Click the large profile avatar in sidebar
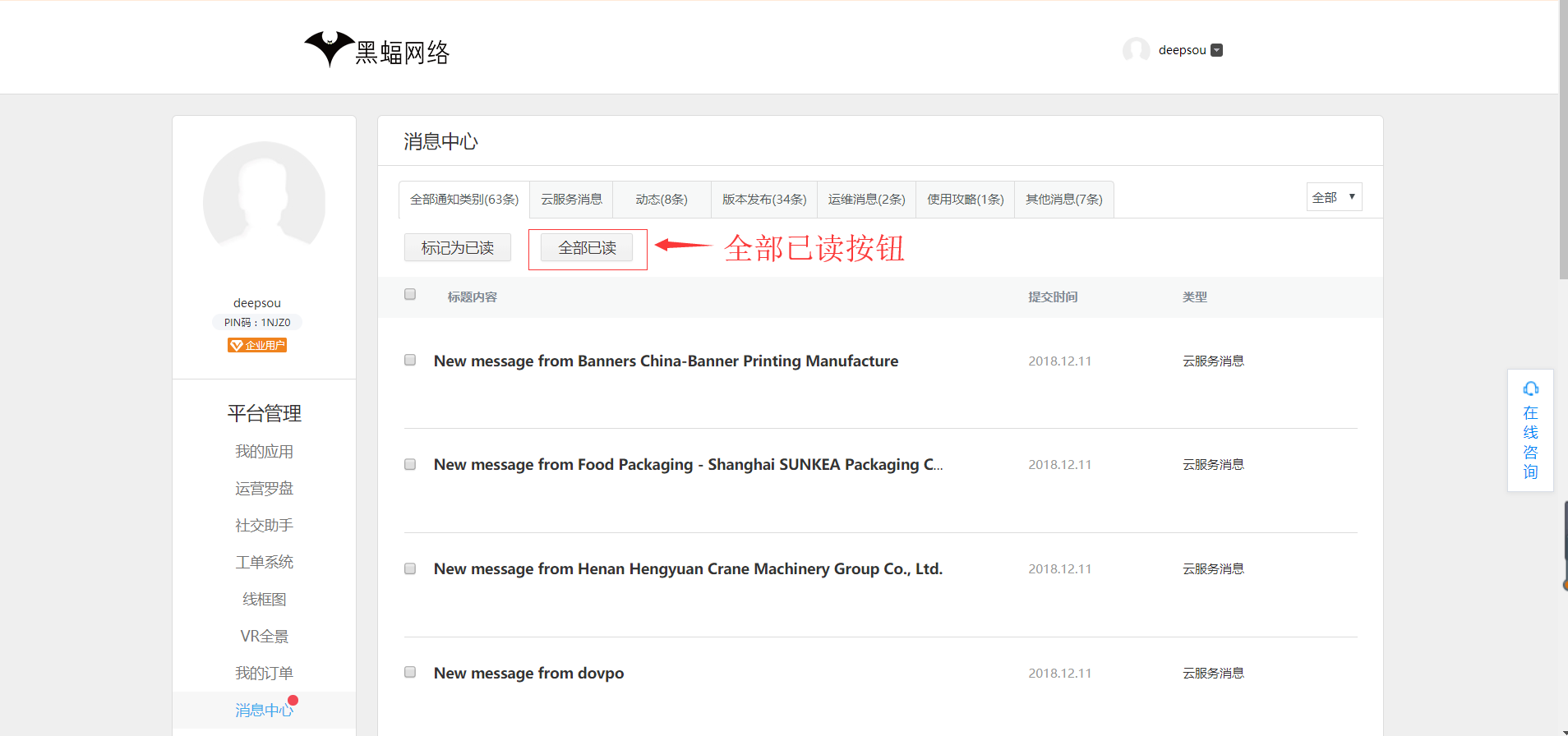 [264, 202]
